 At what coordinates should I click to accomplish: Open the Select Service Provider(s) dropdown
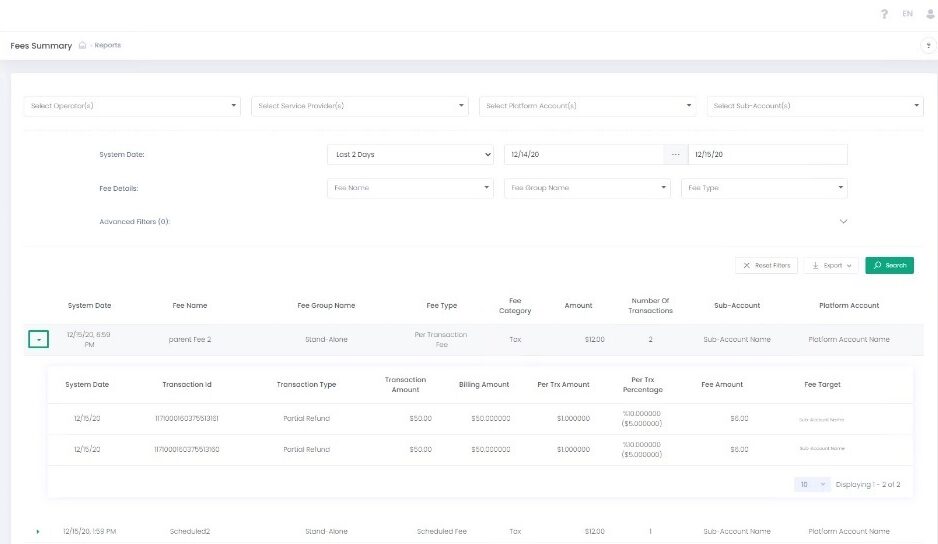(359, 106)
